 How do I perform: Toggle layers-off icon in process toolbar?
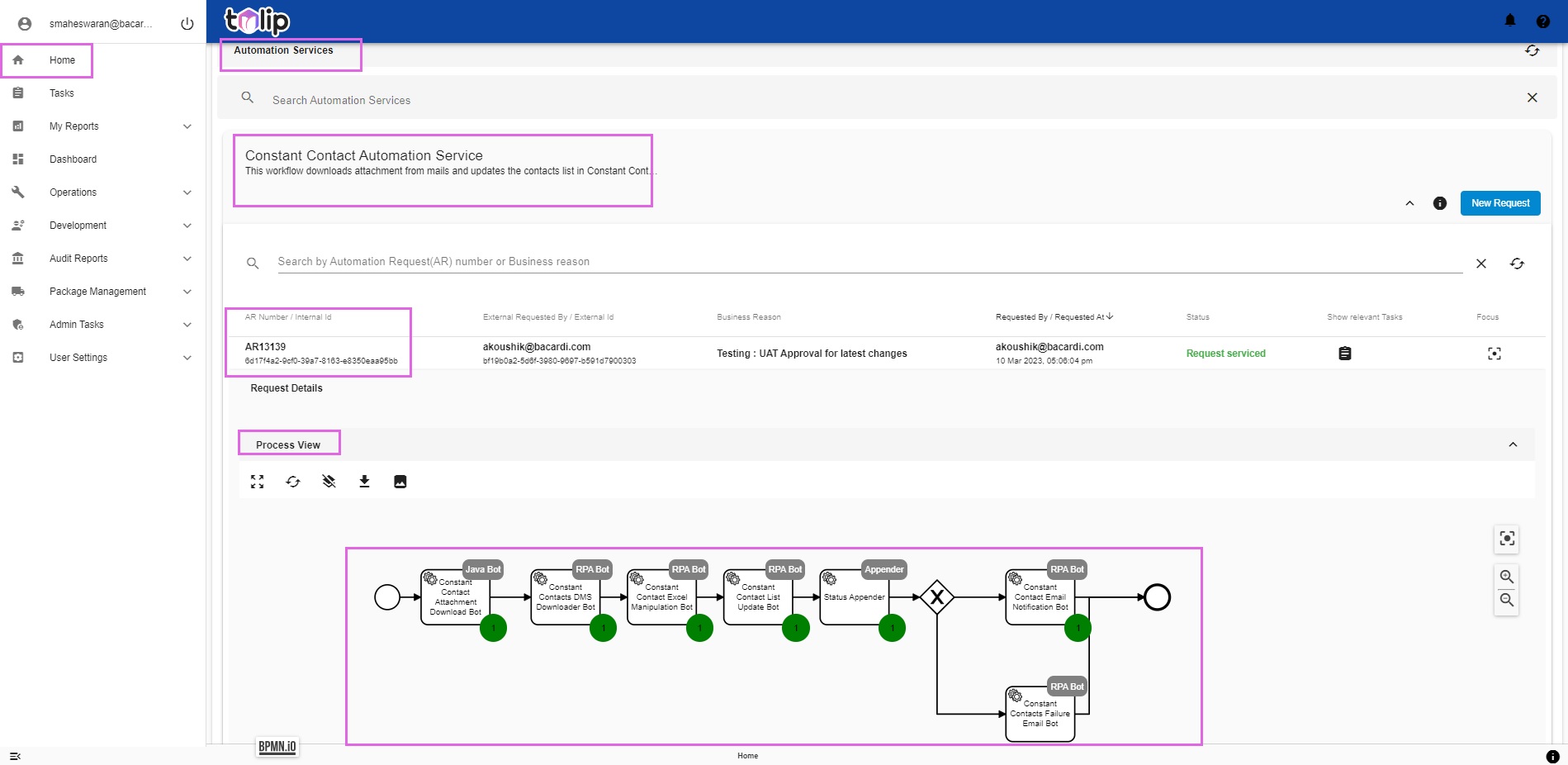[x=329, y=482]
